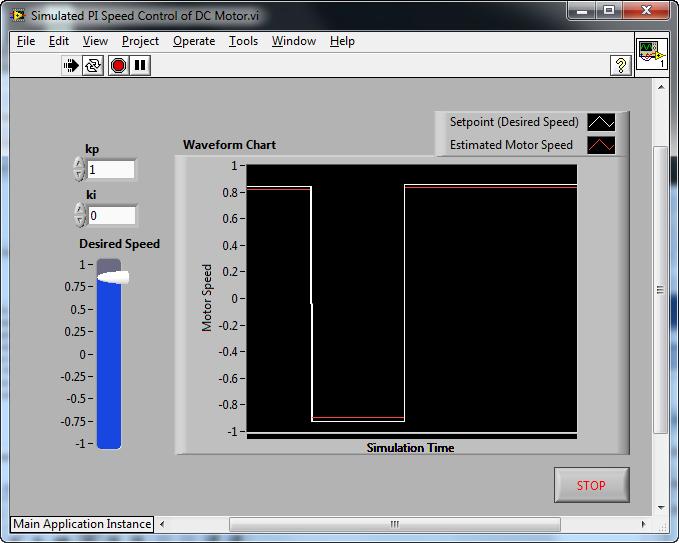Open the Tools menu
This screenshot has height=543, width=679.
tap(243, 41)
